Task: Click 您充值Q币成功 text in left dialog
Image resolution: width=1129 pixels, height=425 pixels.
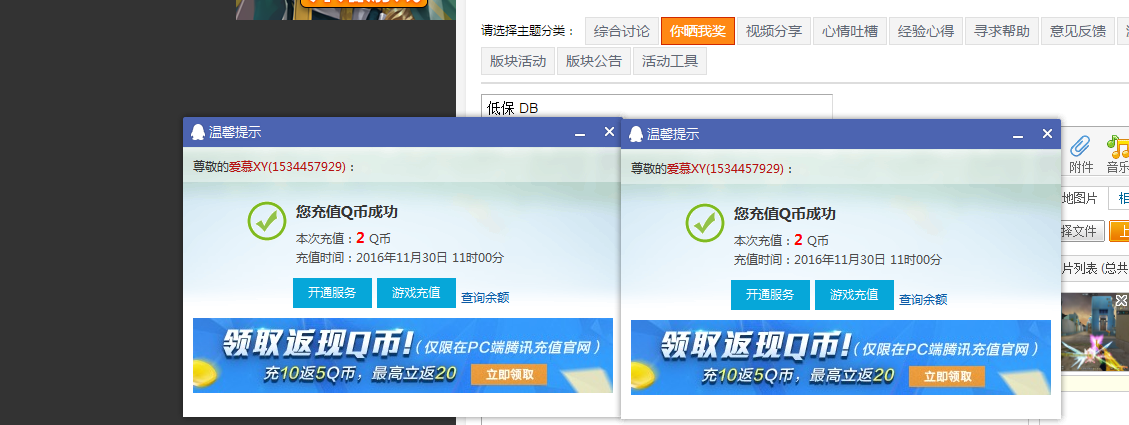Action: (346, 212)
